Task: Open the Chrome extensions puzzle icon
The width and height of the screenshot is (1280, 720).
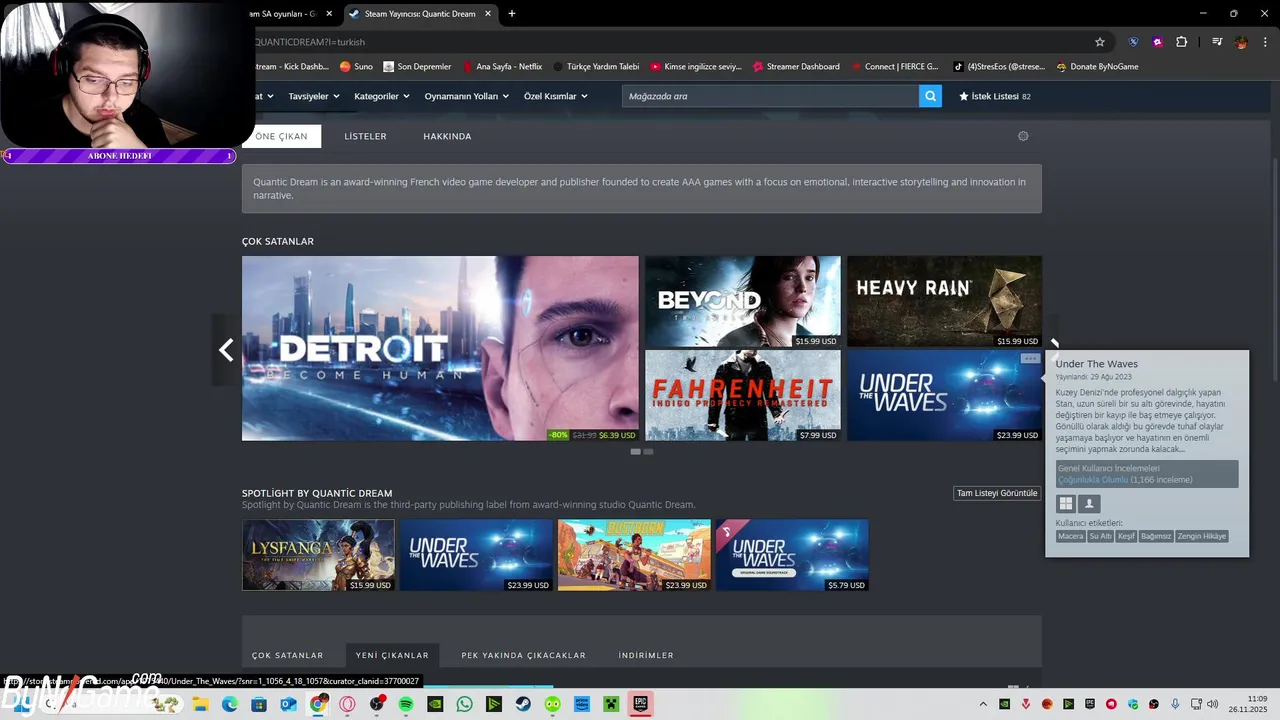Action: [x=1182, y=42]
